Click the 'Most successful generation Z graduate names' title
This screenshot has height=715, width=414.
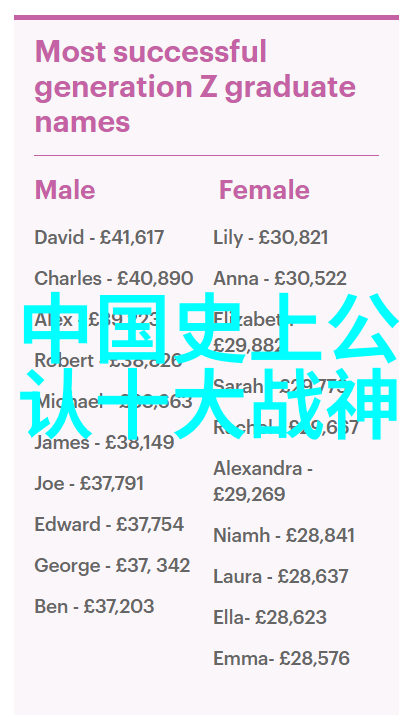[195, 87]
